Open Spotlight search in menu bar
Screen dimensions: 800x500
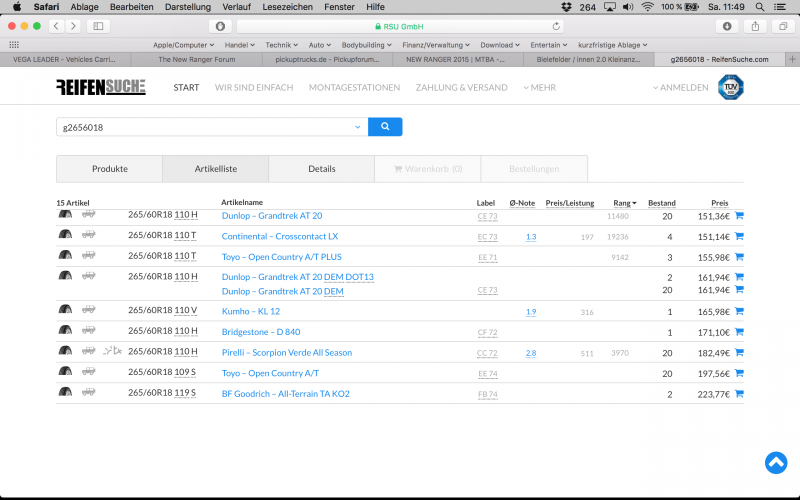click(x=760, y=7)
